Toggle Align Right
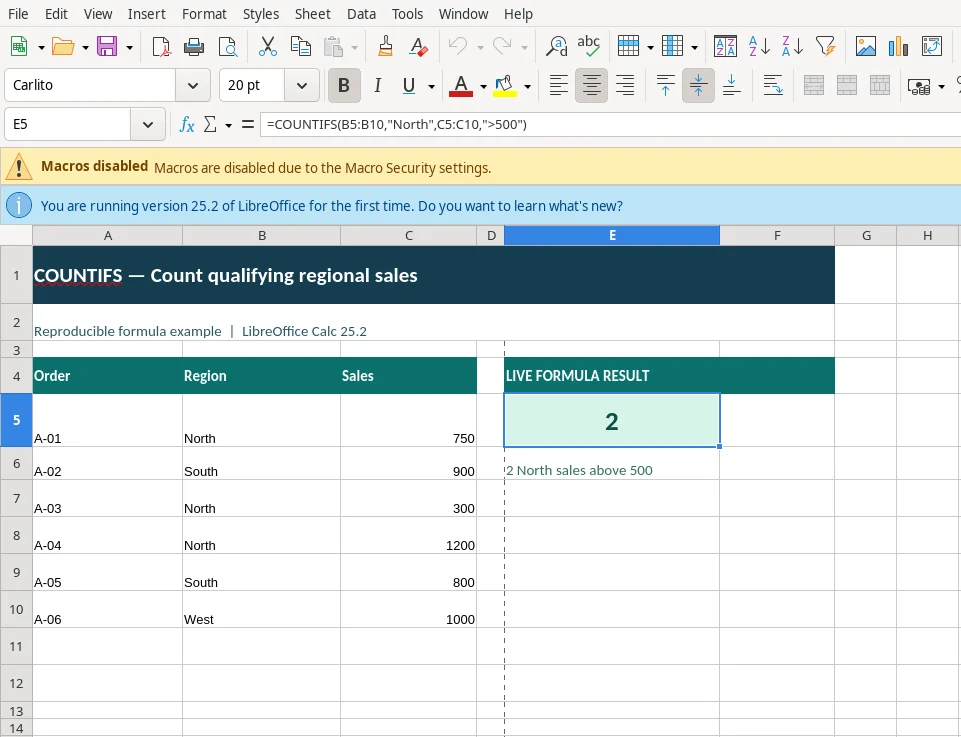The height and width of the screenshot is (737, 961). coord(625,85)
